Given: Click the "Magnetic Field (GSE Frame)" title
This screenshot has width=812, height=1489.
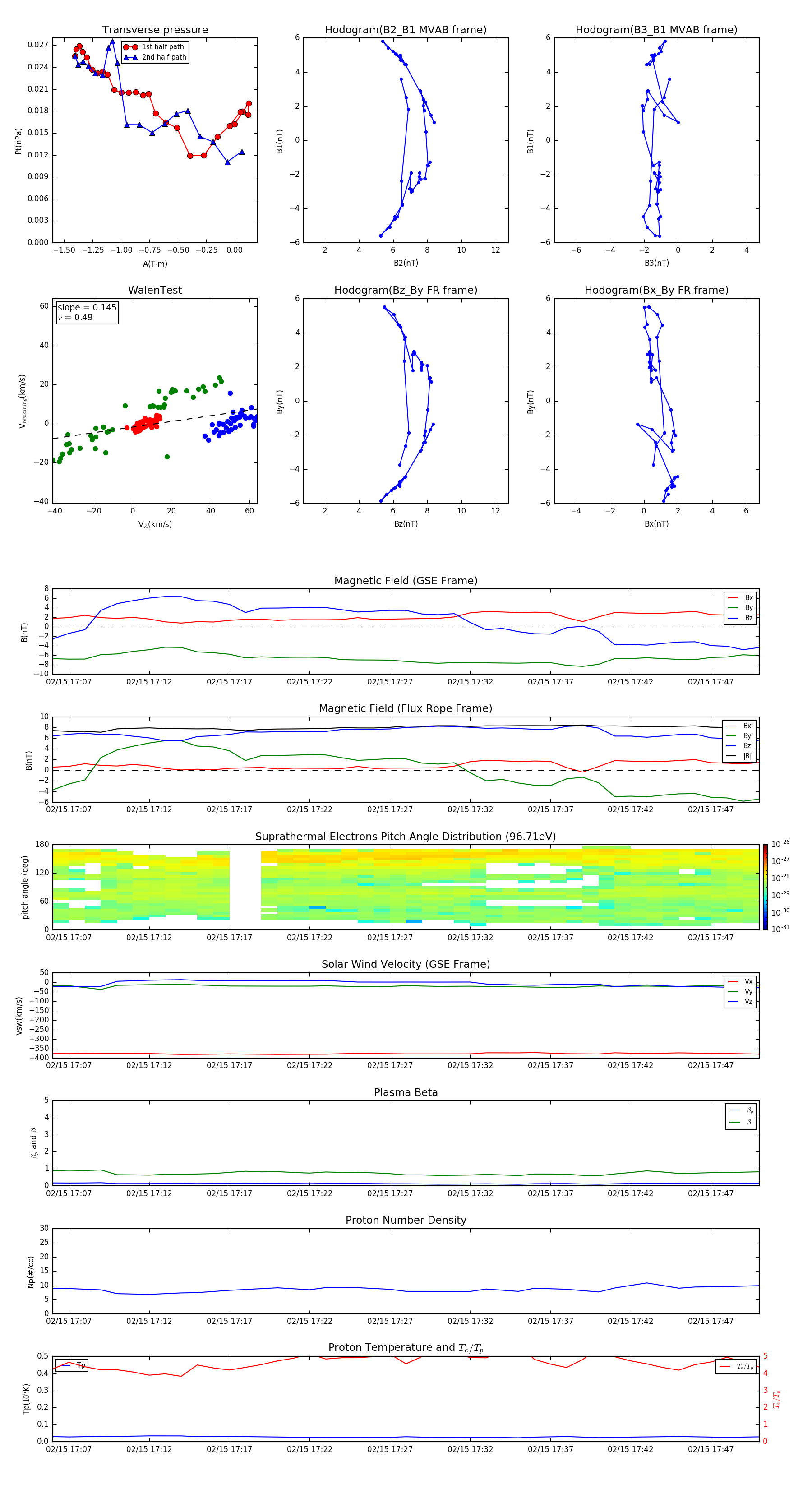Looking at the screenshot, I should pos(406,580).
